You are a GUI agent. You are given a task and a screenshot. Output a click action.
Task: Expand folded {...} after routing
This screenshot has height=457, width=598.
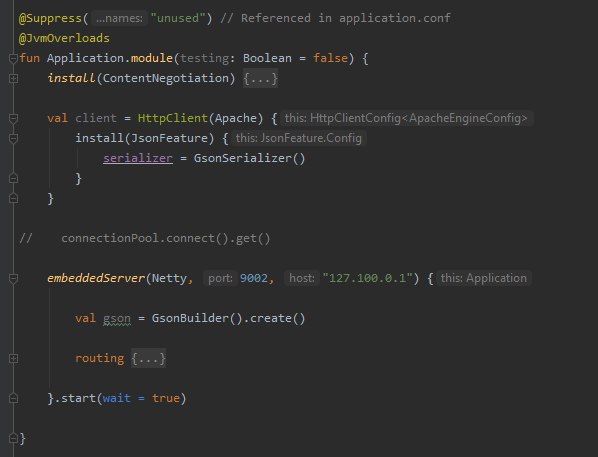148,359
